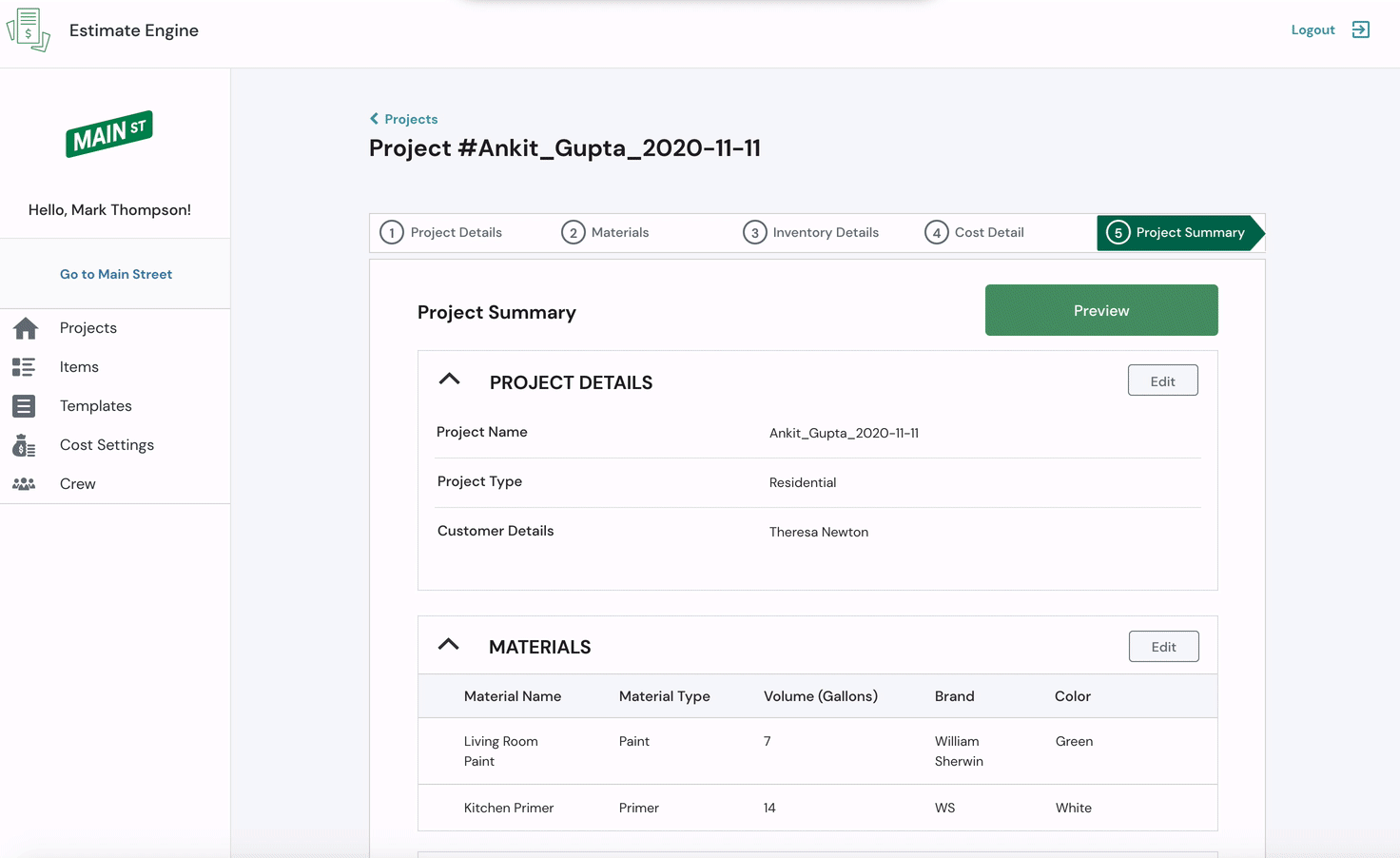Click the Material Name column header

pyautogui.click(x=513, y=696)
